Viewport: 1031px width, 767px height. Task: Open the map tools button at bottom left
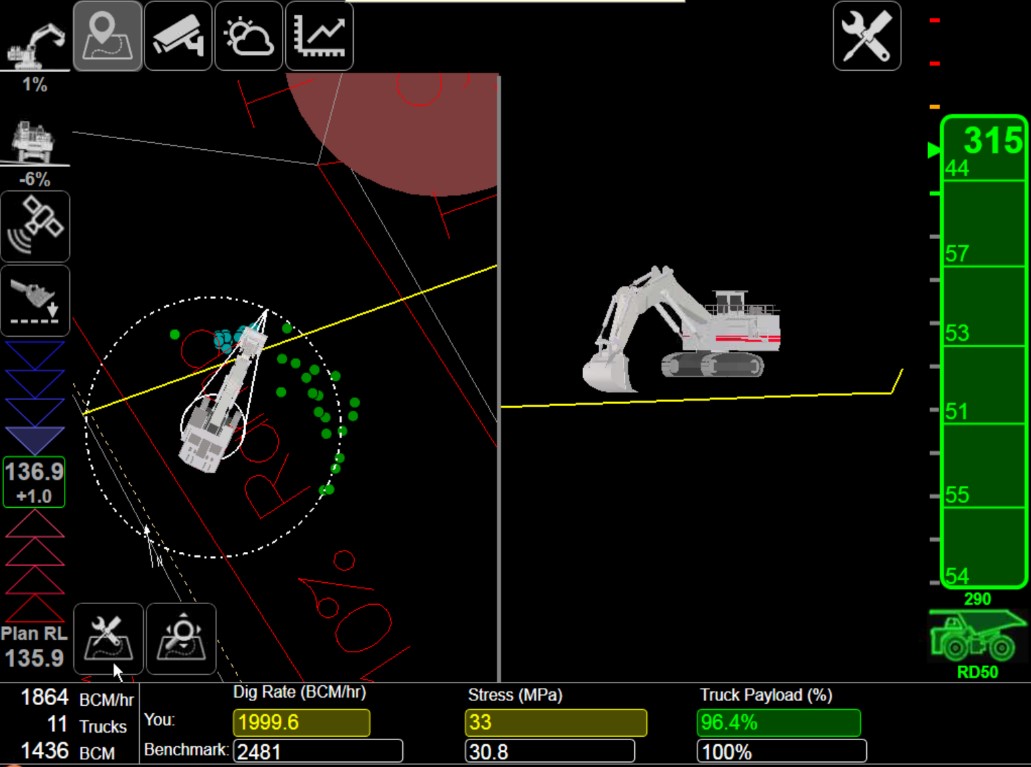pyautogui.click(x=108, y=639)
